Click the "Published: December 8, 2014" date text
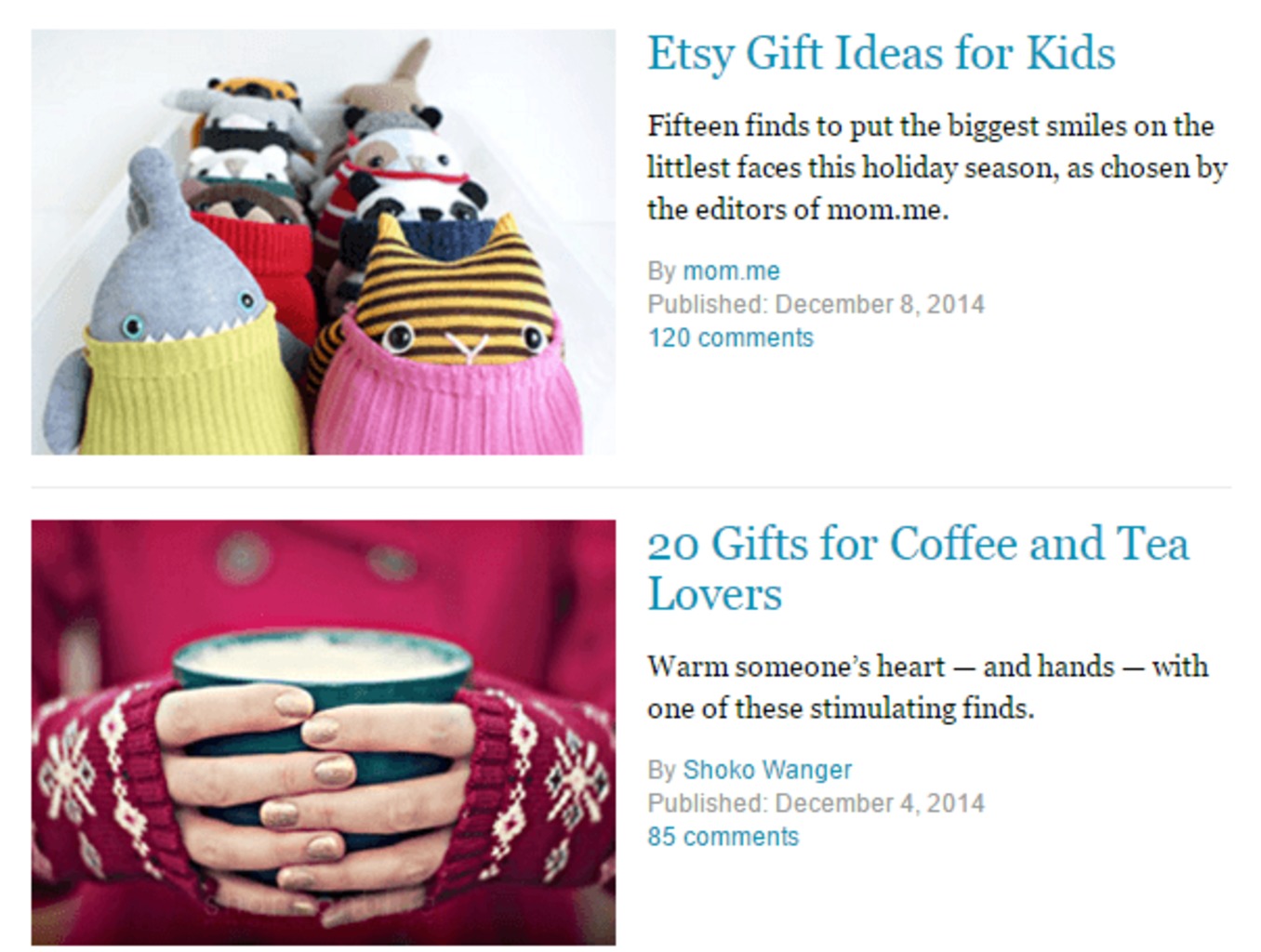This screenshot has height=952, width=1261. point(816,304)
